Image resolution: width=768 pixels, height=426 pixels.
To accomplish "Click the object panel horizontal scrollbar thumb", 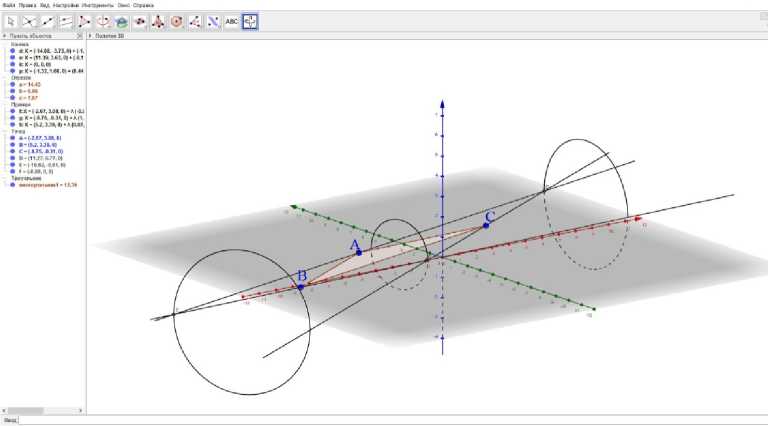I will click(25, 410).
